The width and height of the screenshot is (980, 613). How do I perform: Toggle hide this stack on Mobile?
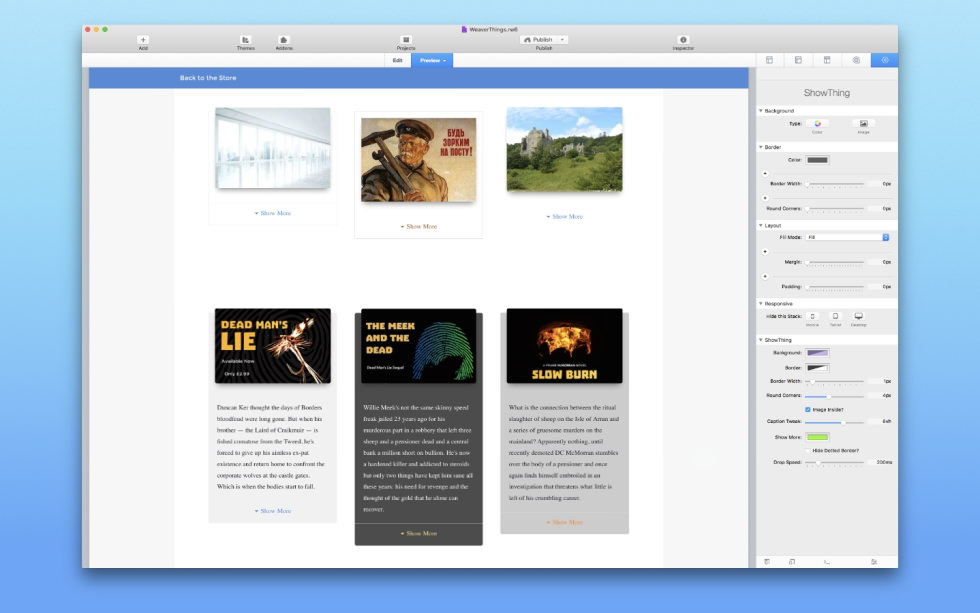pyautogui.click(x=812, y=316)
